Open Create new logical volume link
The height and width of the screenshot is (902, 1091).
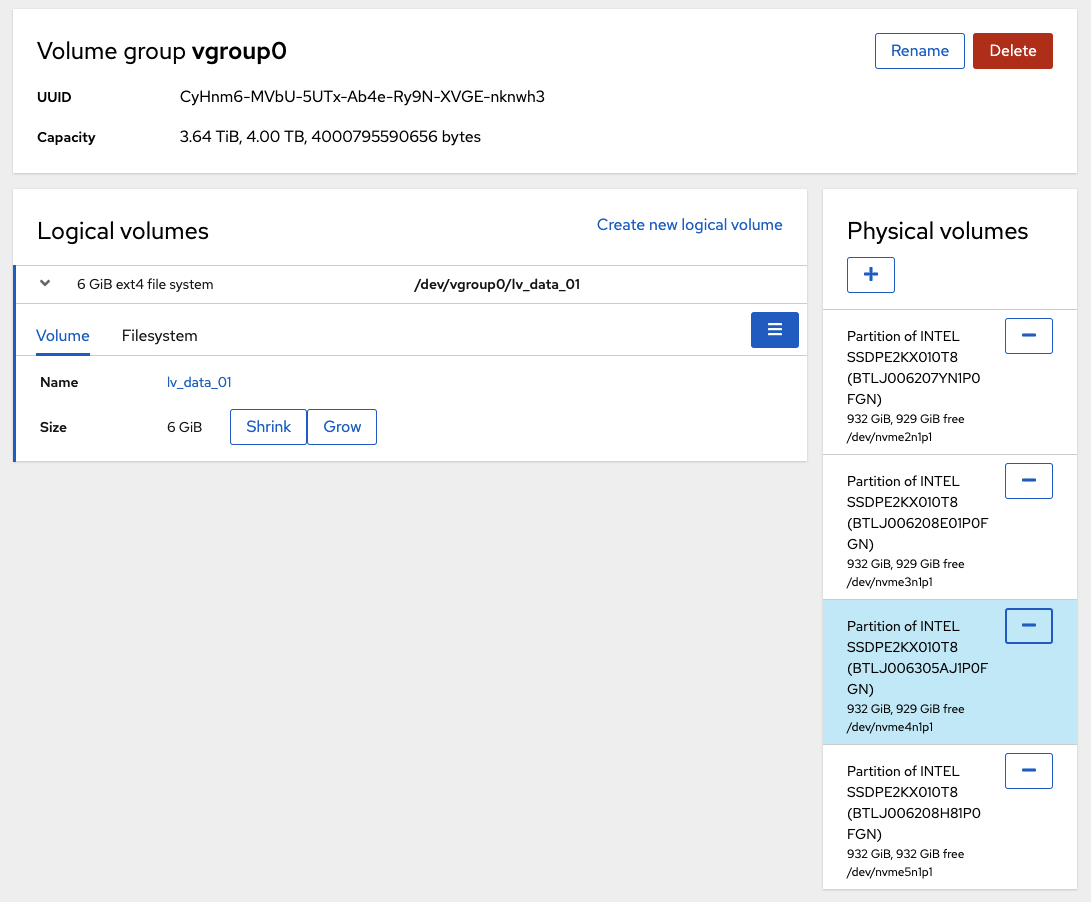tap(689, 225)
